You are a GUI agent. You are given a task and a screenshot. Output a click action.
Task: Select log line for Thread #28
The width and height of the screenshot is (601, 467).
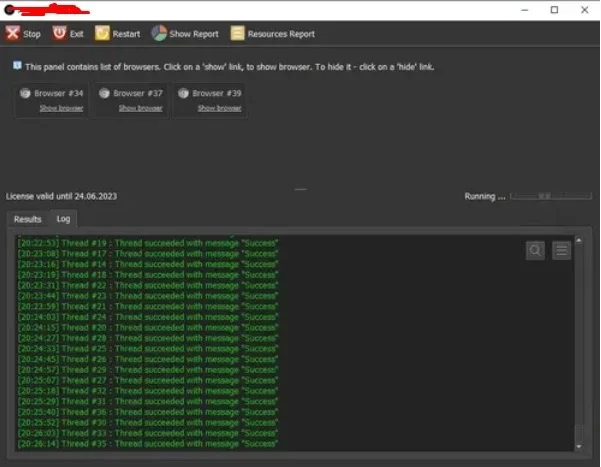(148, 338)
